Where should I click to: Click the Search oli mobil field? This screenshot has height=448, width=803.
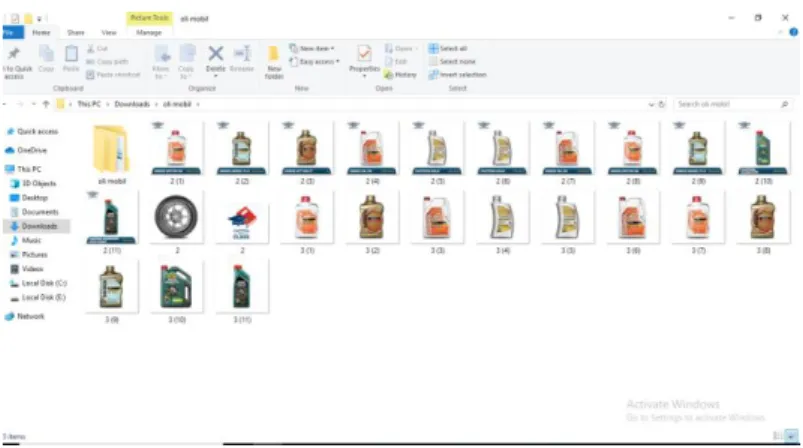[x=732, y=104]
